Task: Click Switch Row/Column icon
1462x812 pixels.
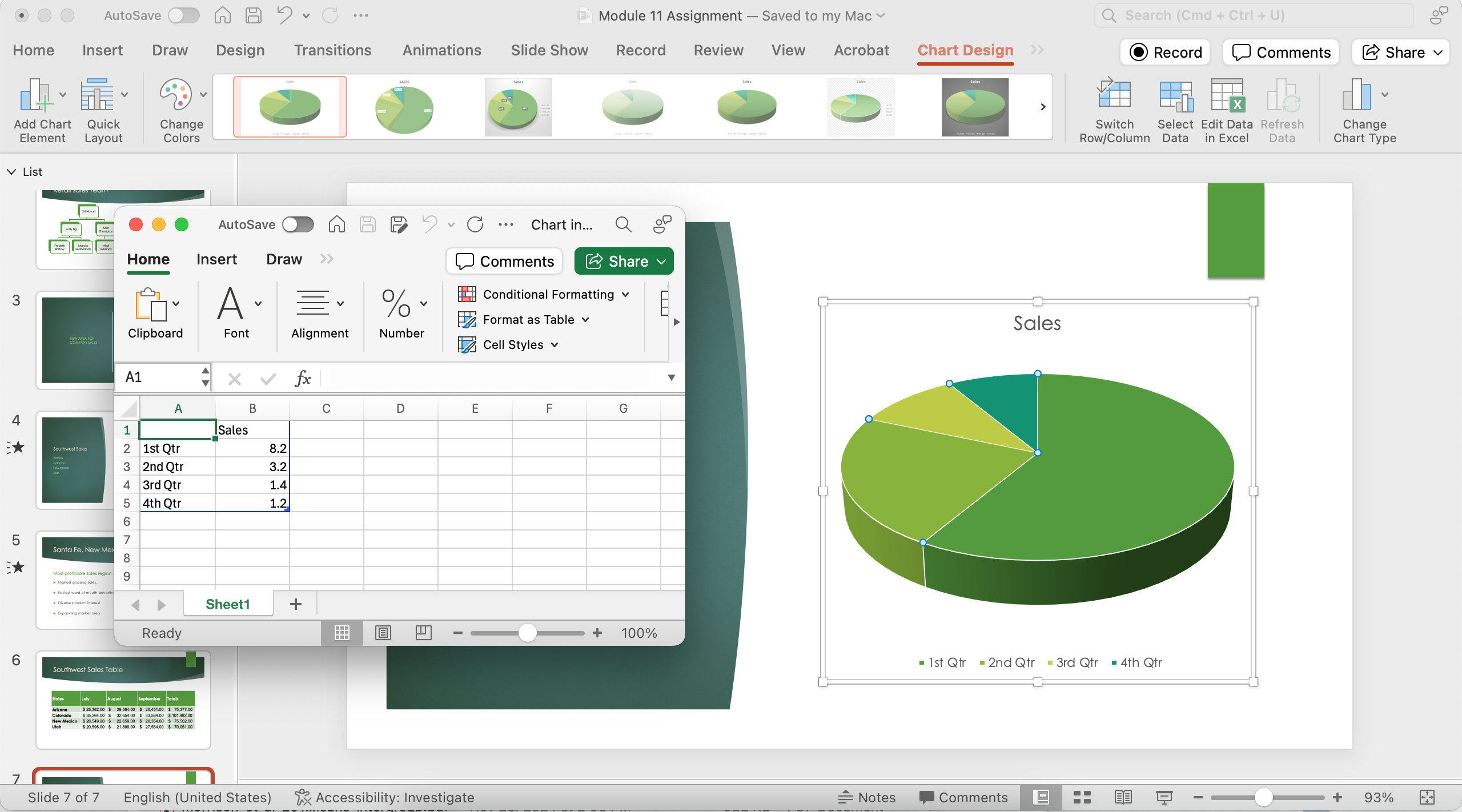Action: pyautogui.click(x=1114, y=94)
